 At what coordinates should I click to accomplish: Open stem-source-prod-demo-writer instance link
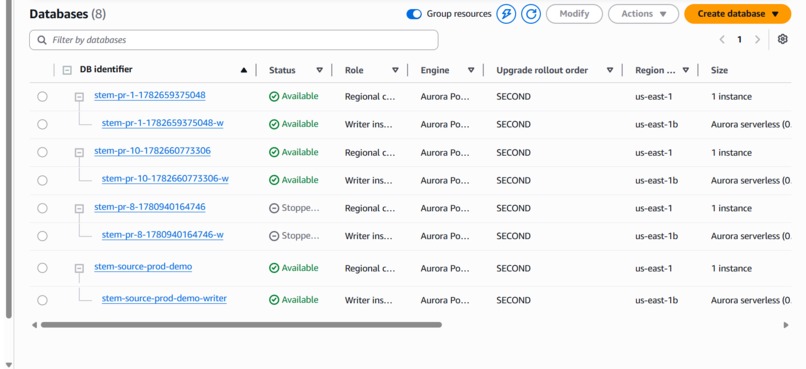pos(164,298)
